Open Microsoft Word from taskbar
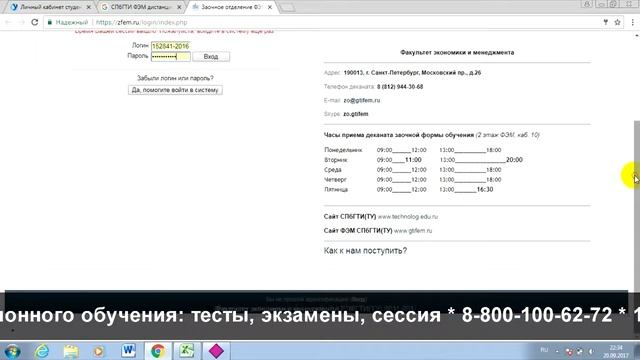The image size is (640, 360). click(129, 351)
